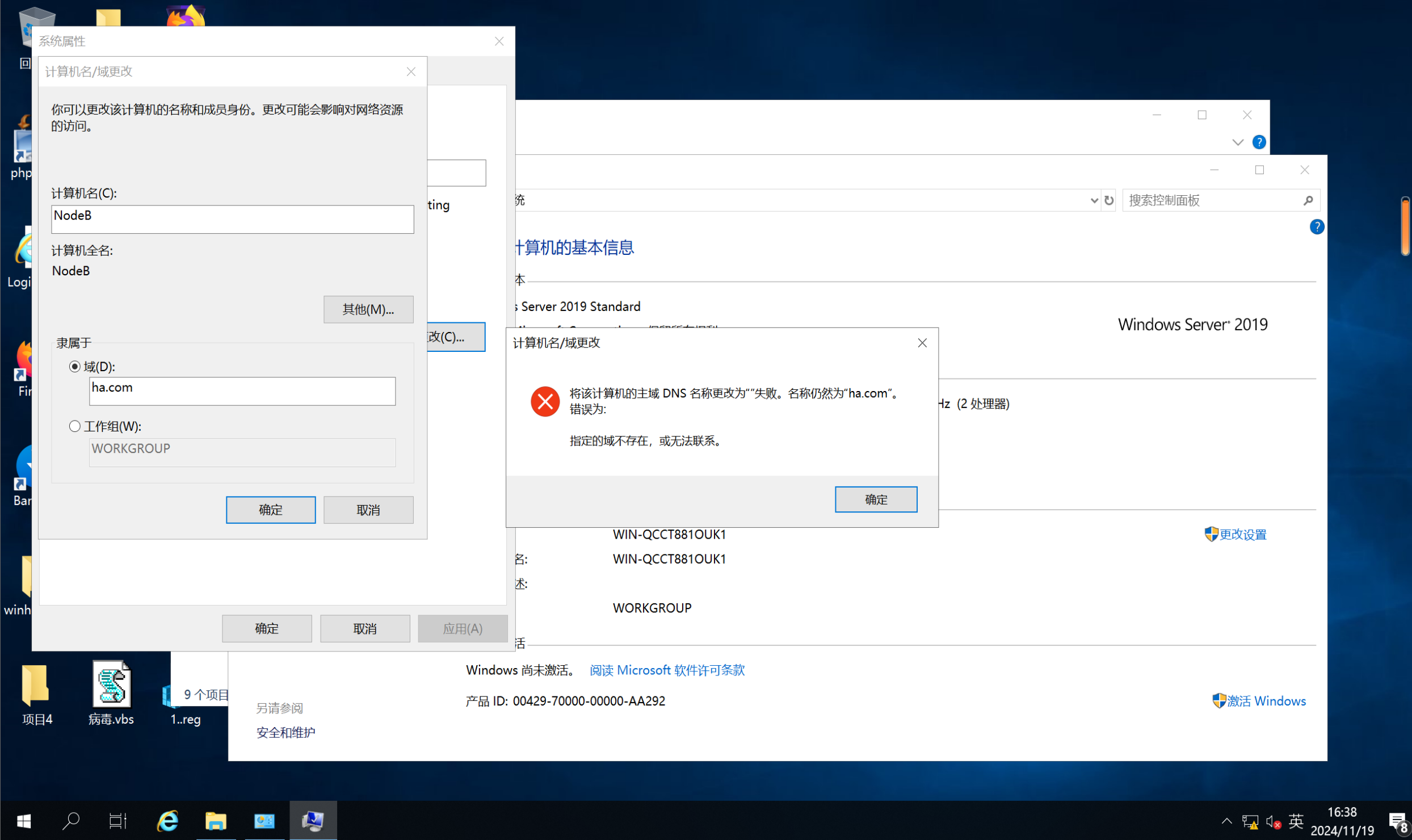
Task: Open File Explorer from taskbar
Action: click(x=216, y=821)
